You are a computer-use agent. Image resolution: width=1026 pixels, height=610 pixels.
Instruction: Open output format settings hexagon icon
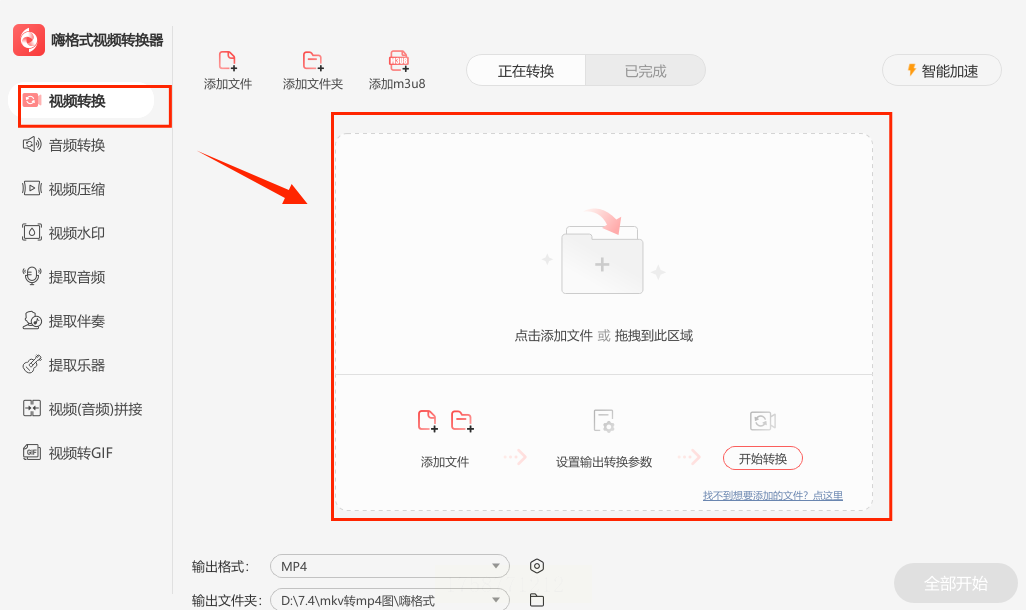coord(537,566)
